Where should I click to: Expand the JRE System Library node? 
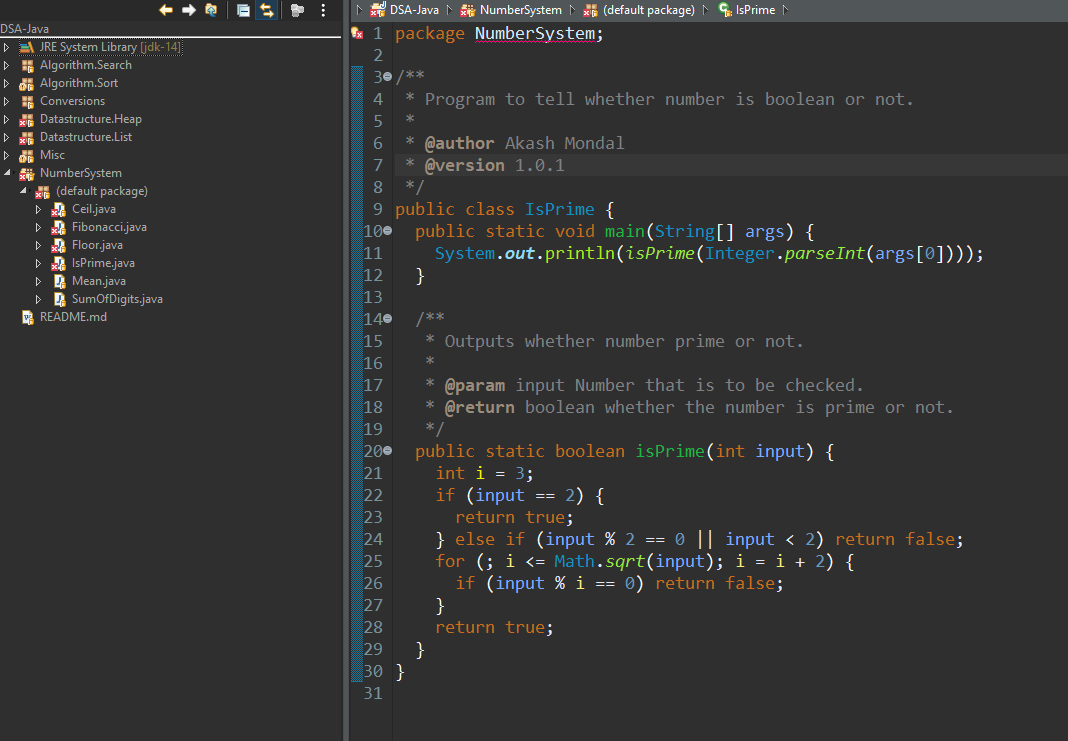point(7,47)
